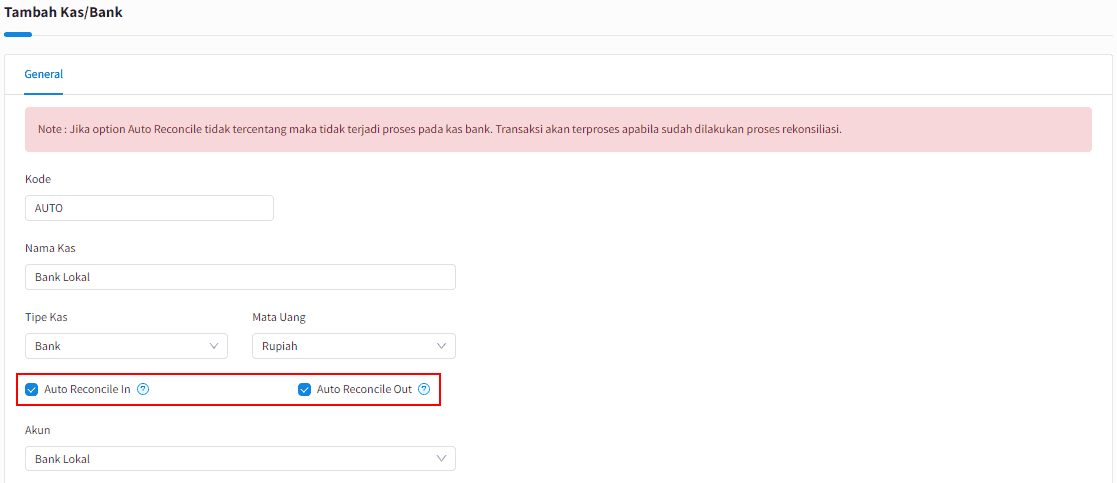Focus the Kode input field containing AUTO

click(149, 208)
